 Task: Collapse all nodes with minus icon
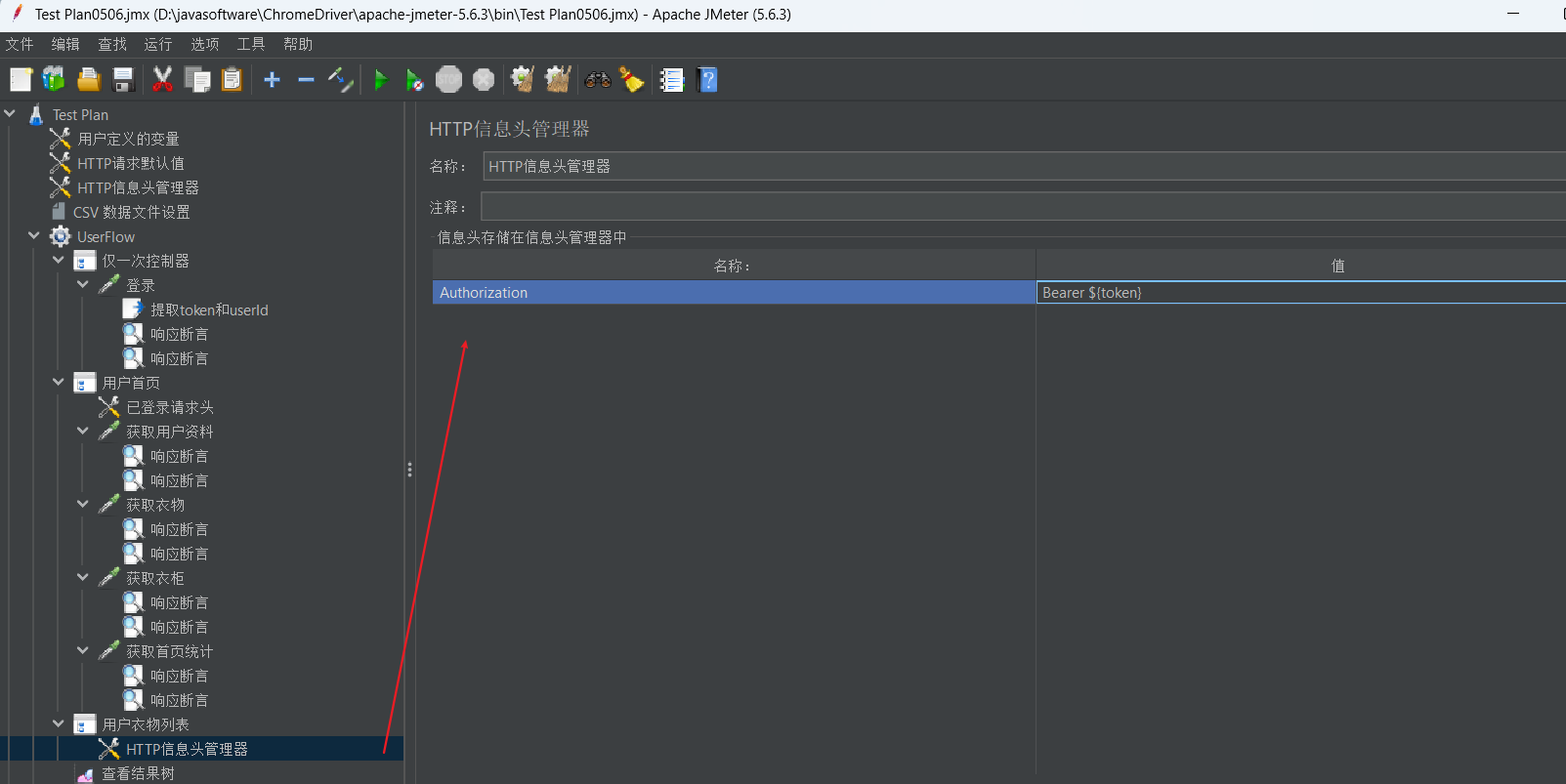(306, 80)
